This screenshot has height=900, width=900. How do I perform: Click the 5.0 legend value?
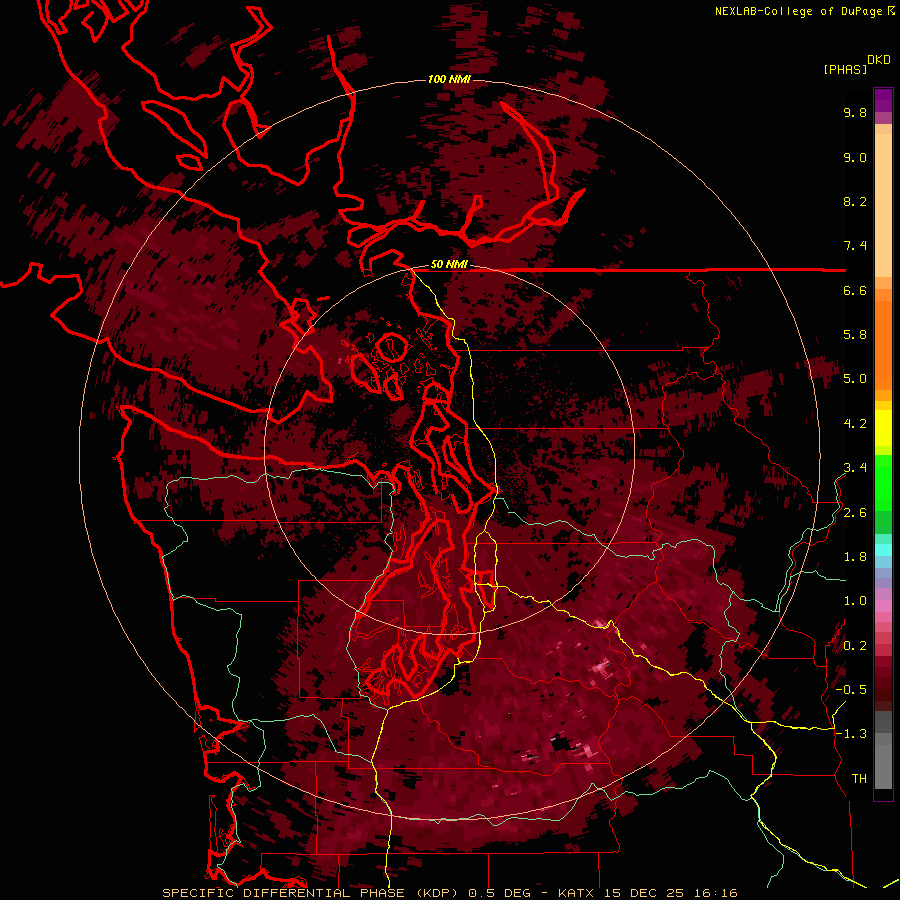(x=855, y=379)
